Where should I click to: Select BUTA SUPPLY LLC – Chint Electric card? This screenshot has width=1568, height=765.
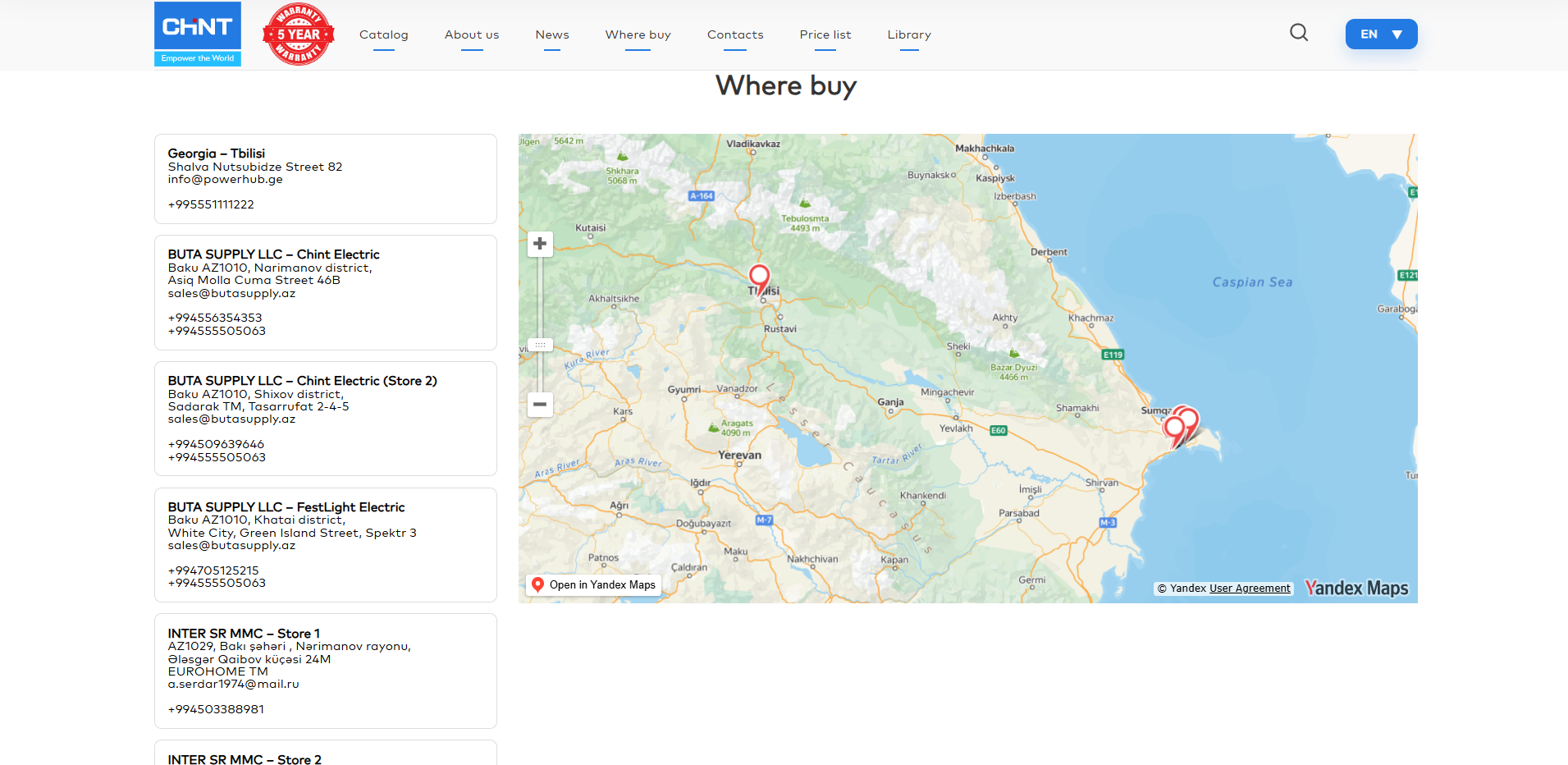(x=326, y=293)
